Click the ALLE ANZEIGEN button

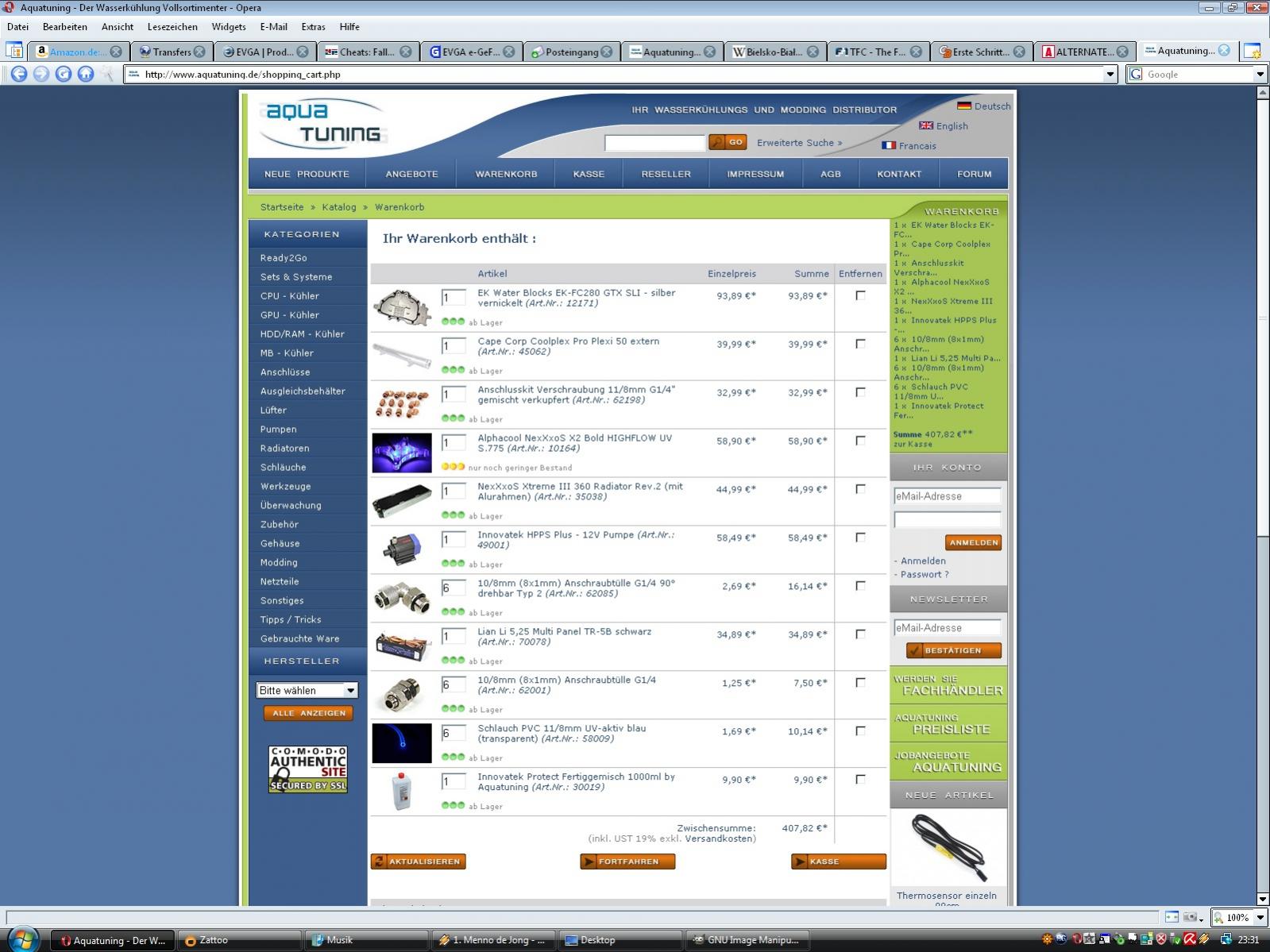[x=308, y=713]
